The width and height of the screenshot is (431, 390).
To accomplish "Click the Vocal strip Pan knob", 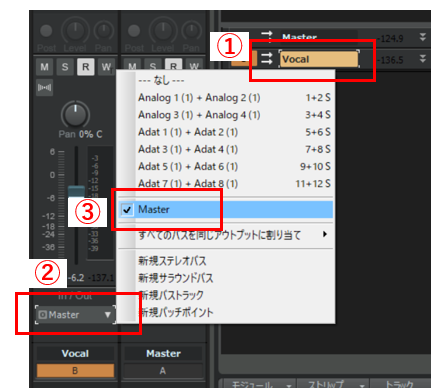I will coord(75,114).
